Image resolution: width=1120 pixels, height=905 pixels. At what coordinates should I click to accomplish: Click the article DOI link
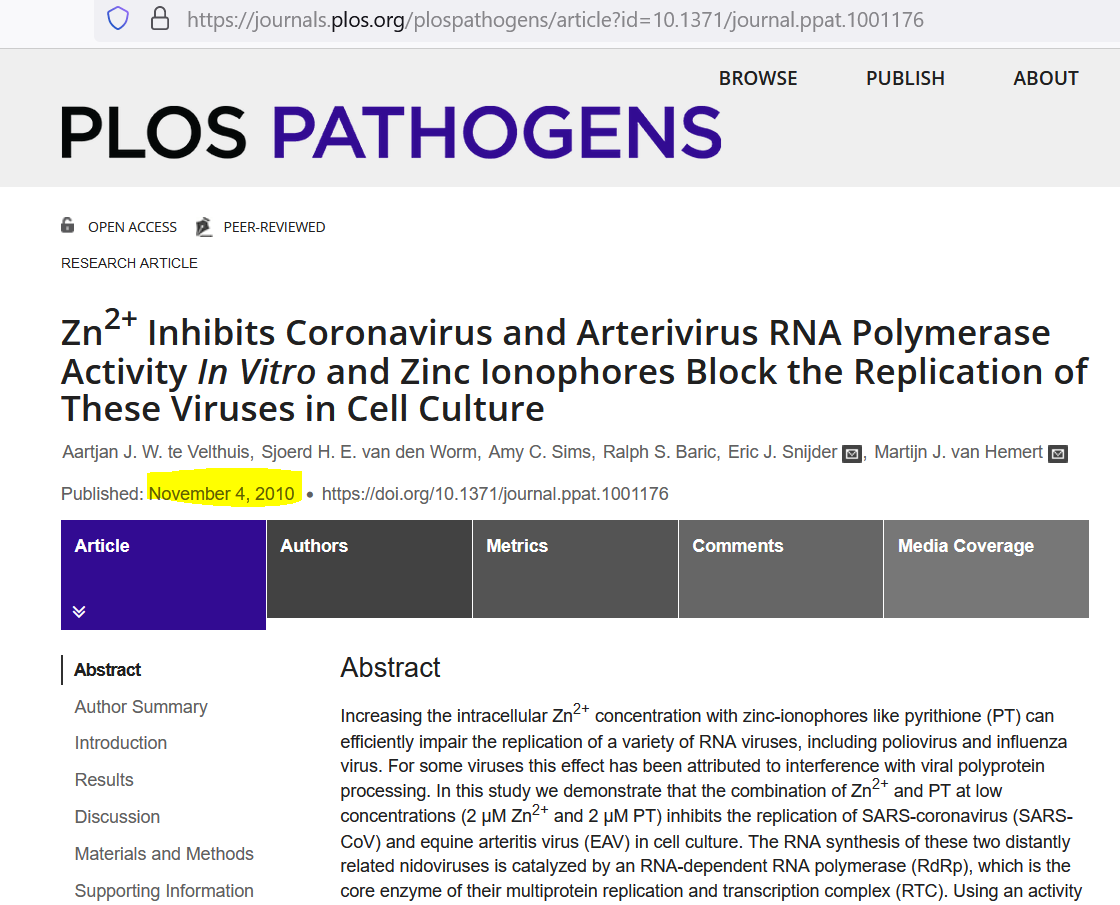click(x=495, y=494)
